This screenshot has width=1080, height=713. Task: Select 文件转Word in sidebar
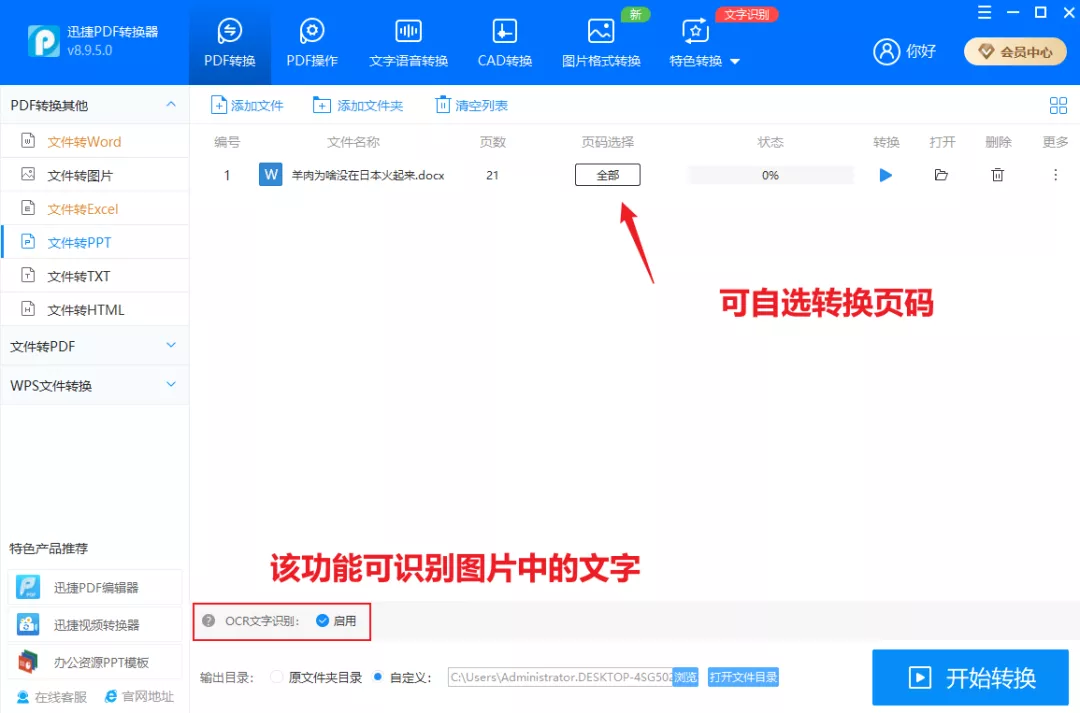point(95,142)
